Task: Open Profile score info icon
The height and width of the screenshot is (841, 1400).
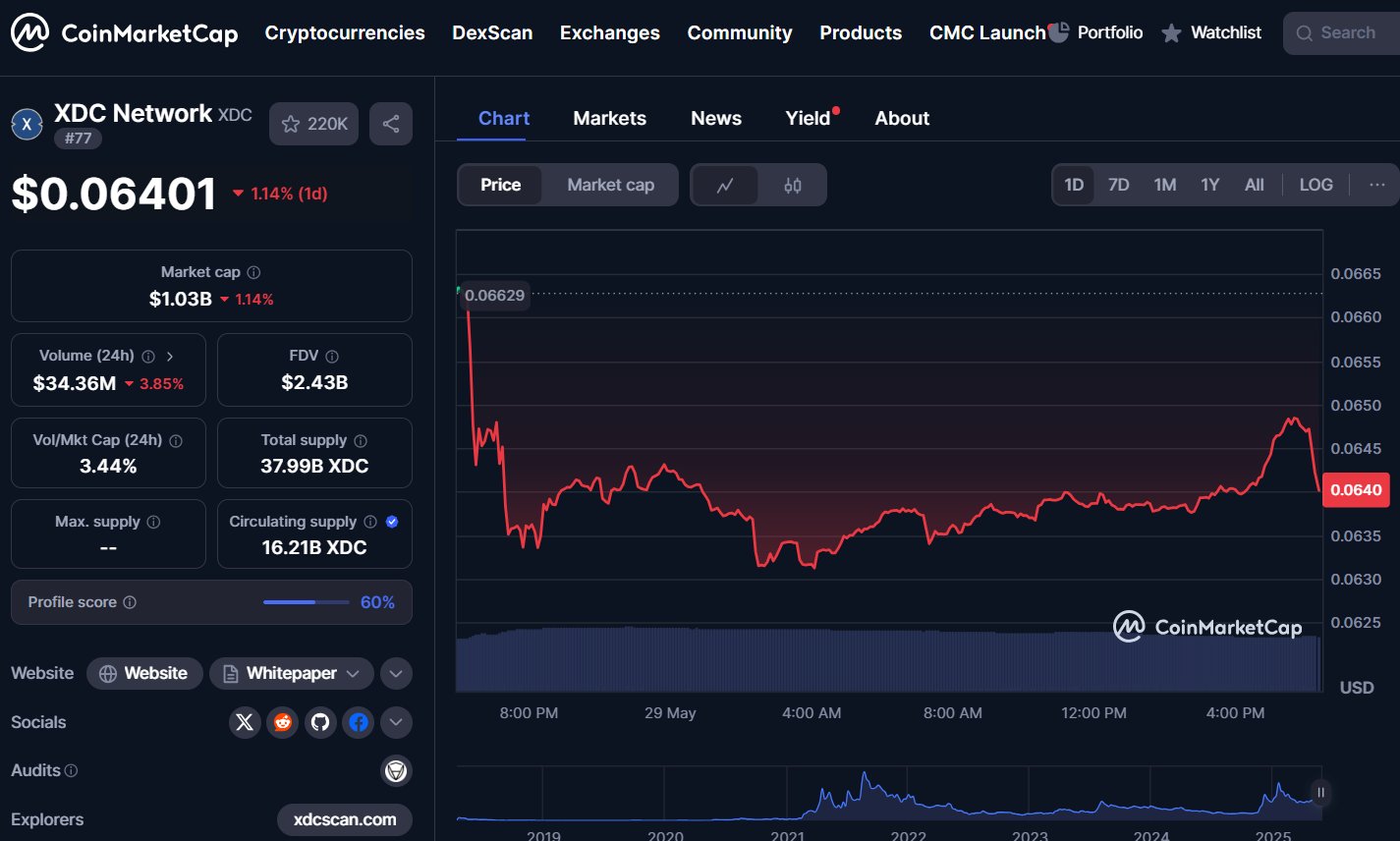Action: click(130, 602)
